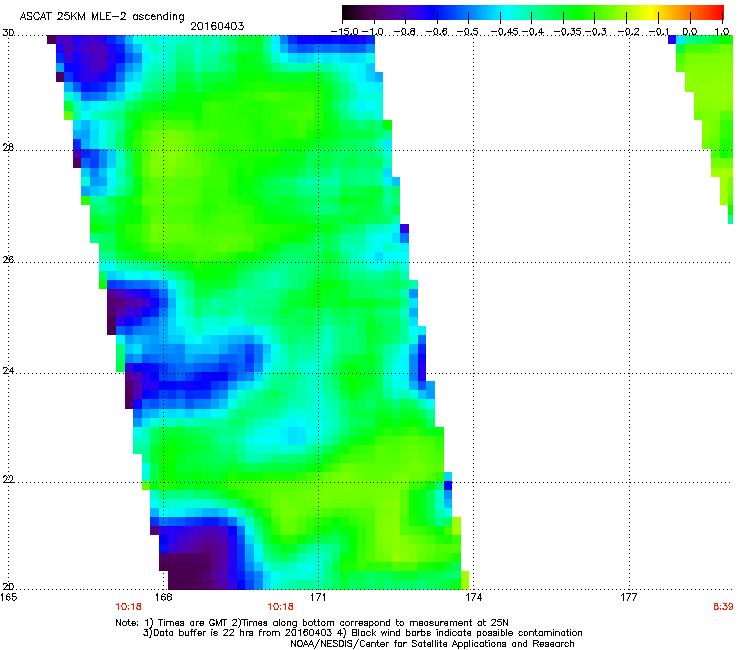Image resolution: width=740 pixels, height=650 pixels.
Task: Click the -0.1 color scale label
Action: click(658, 32)
